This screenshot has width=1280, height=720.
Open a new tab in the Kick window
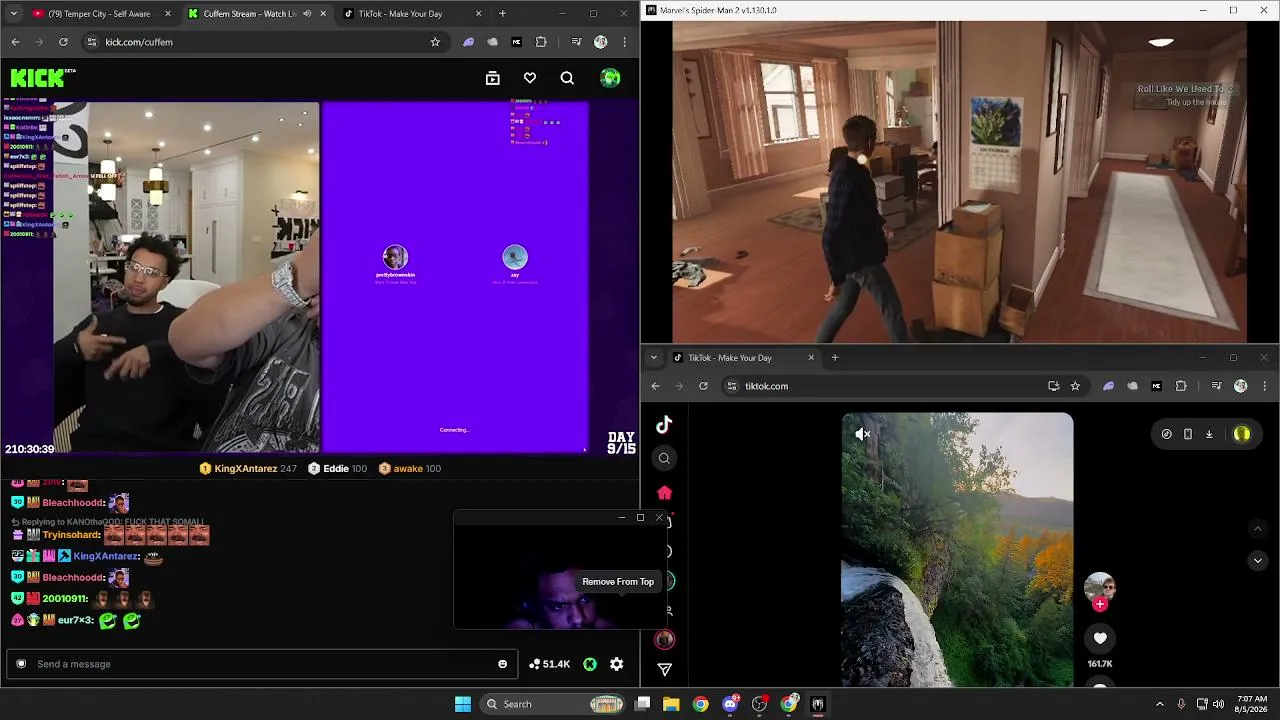(x=502, y=14)
